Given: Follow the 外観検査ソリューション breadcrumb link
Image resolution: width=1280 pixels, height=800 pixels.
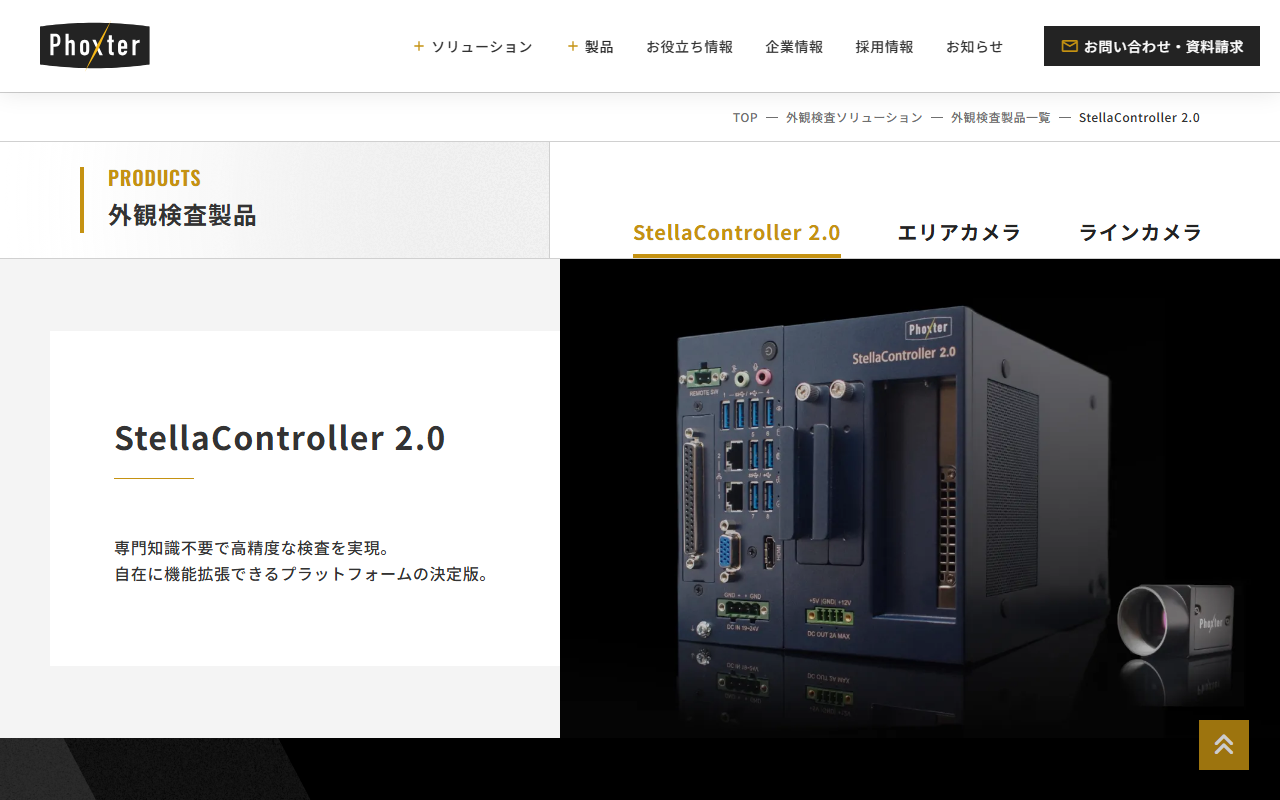Looking at the screenshot, I should (x=854, y=117).
